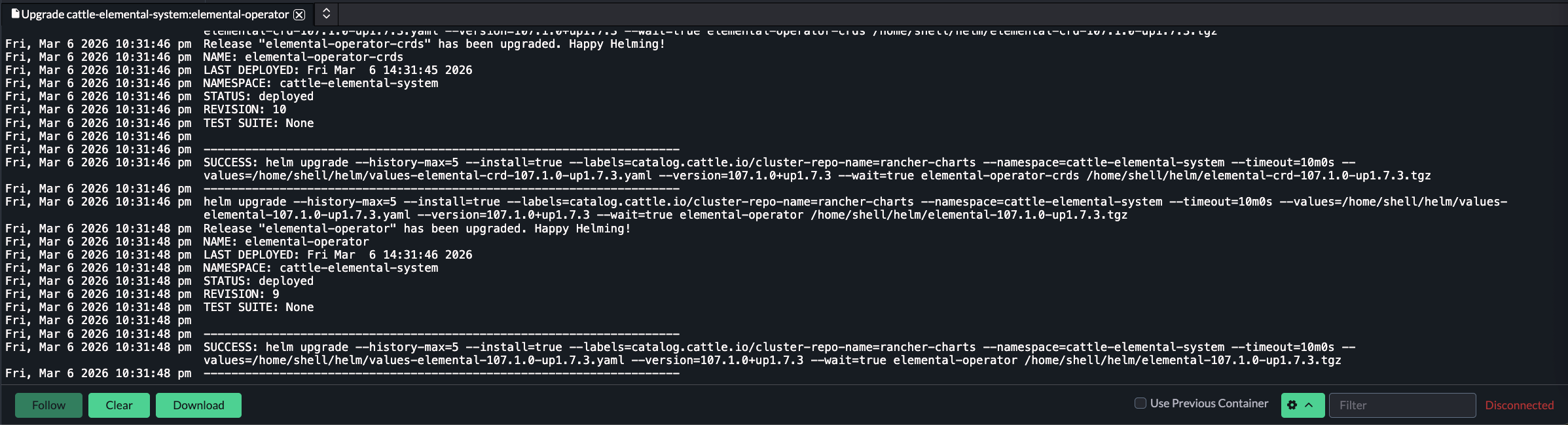Image resolution: width=1568 pixels, height=425 pixels.
Task: Click the up-down chevron panel resize icon
Action: [x=326, y=14]
